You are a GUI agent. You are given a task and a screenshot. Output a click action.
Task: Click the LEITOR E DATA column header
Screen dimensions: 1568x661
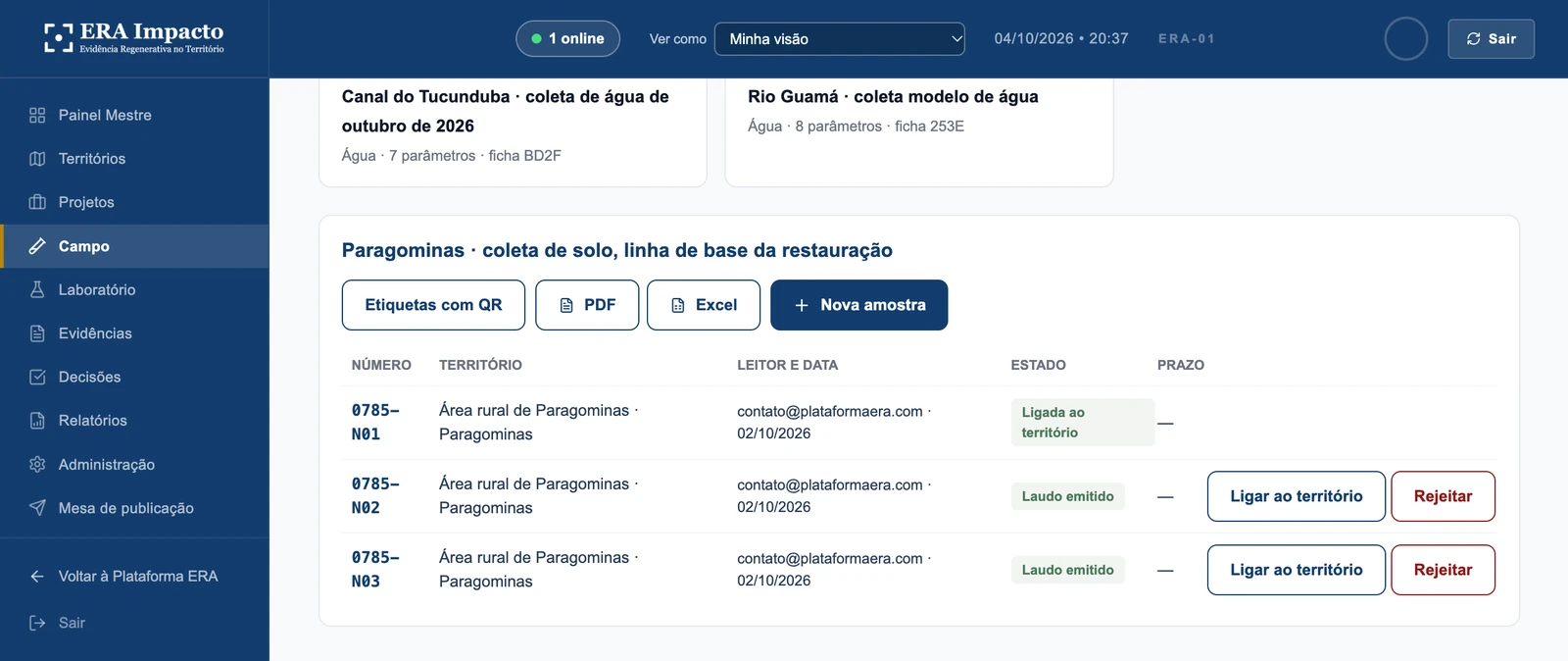(788, 365)
